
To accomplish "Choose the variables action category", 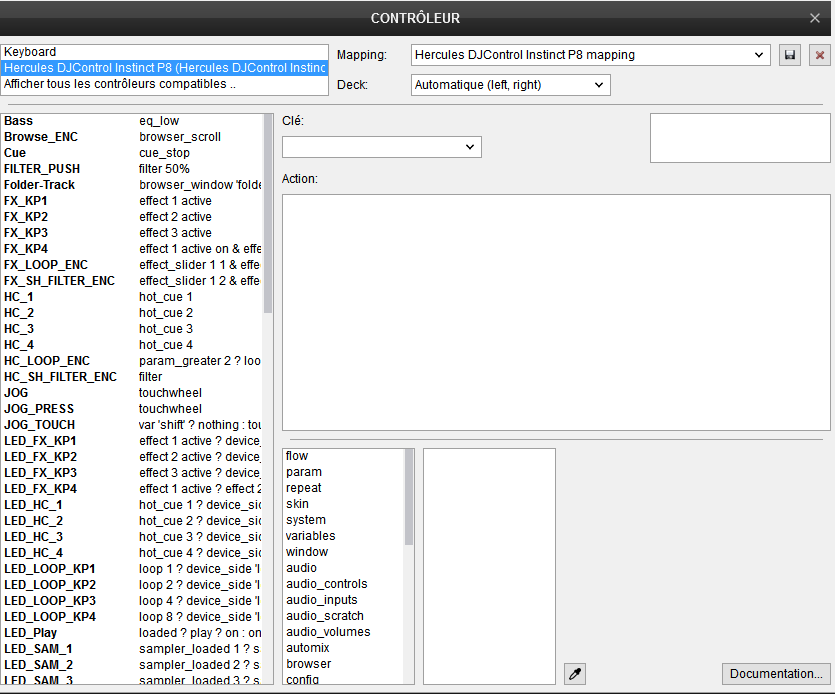I will pos(344,536).
